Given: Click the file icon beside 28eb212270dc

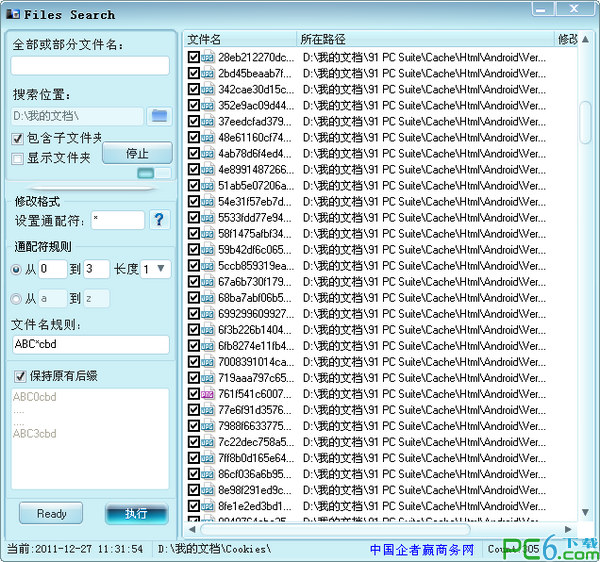Looking at the screenshot, I should (207, 57).
